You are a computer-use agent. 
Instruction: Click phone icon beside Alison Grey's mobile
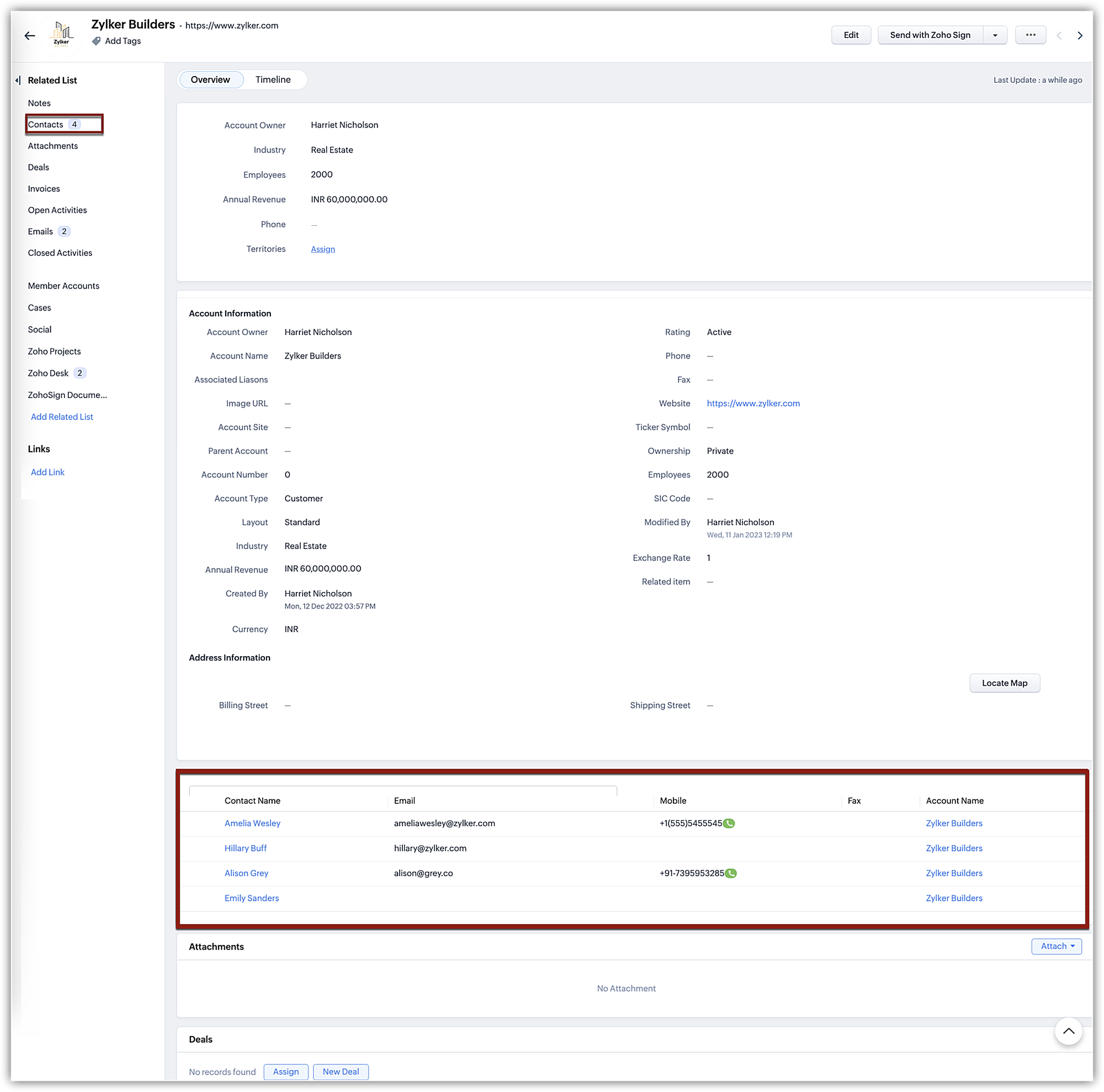pyautogui.click(x=730, y=873)
